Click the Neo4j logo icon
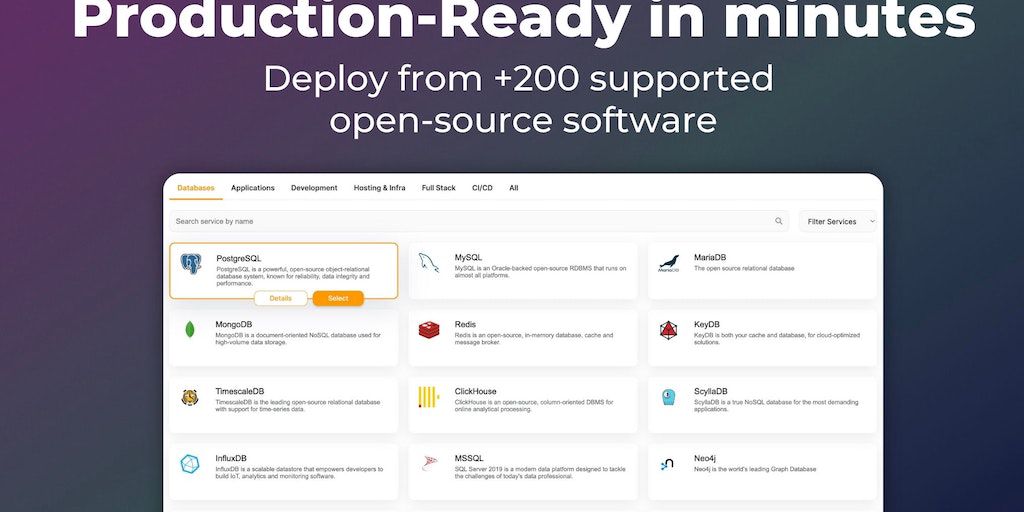1024x512 pixels. 667,464
